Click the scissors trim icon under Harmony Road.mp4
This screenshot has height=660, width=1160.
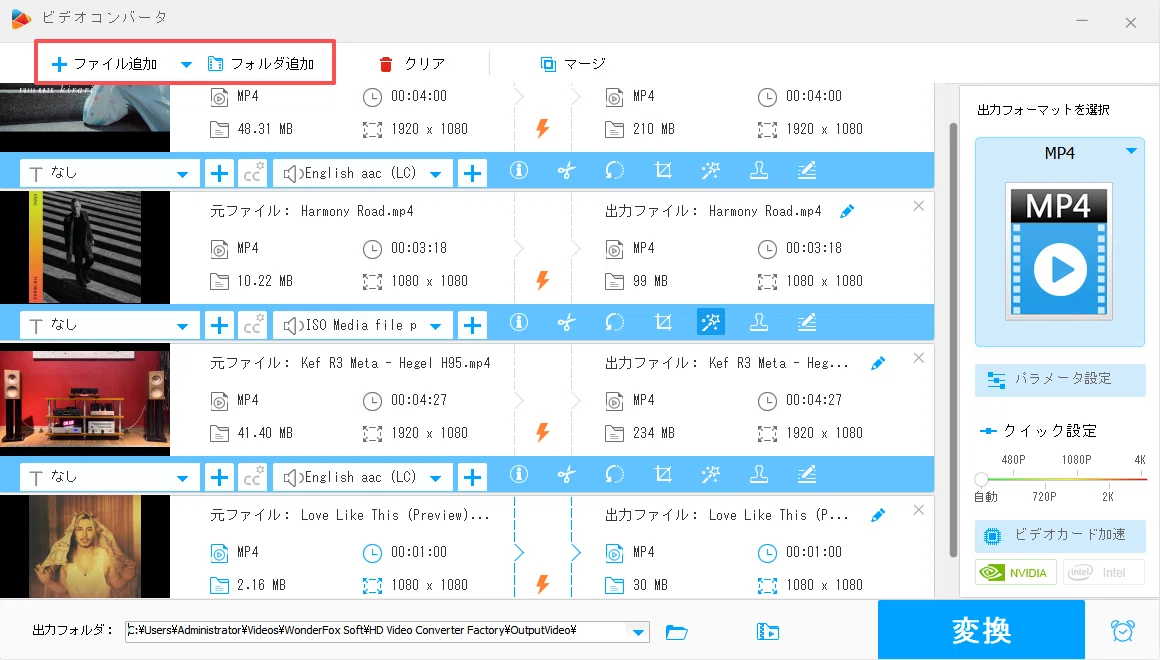click(x=567, y=323)
